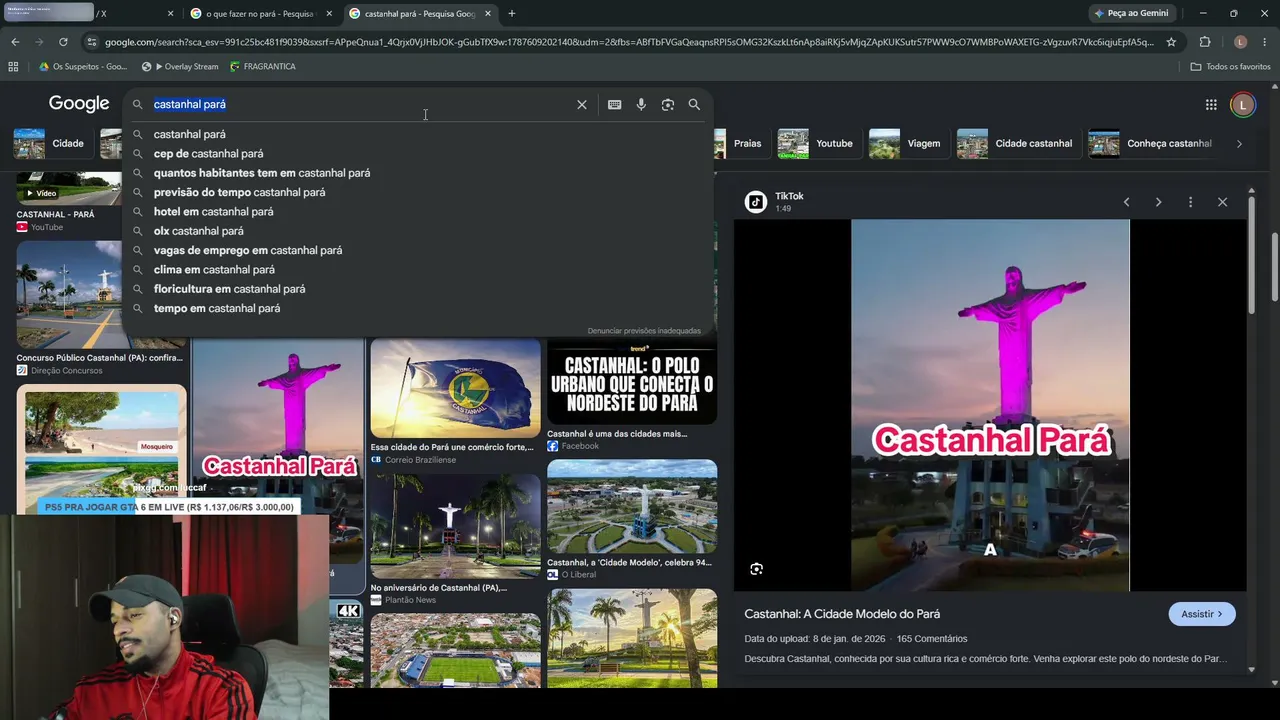Screen dimensions: 1280x720
Task: Close the image preview panel
Action: click(1222, 202)
